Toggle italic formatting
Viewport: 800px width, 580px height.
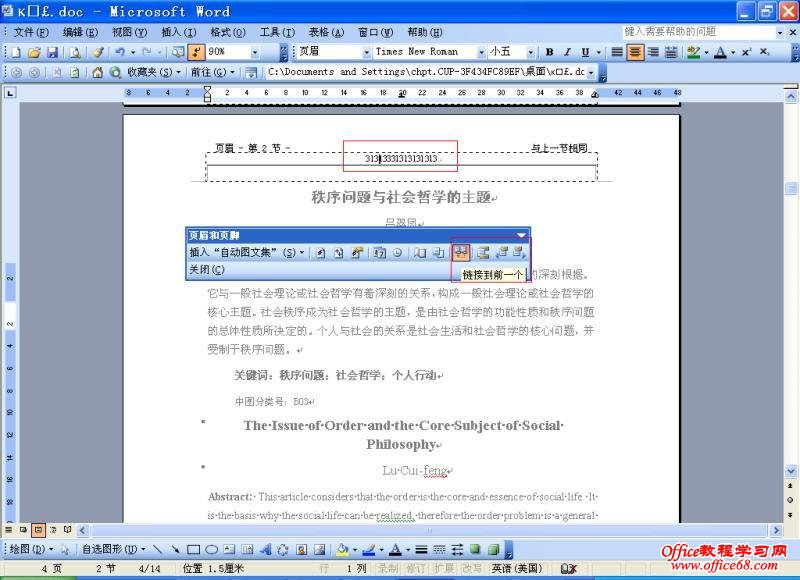click(x=567, y=52)
